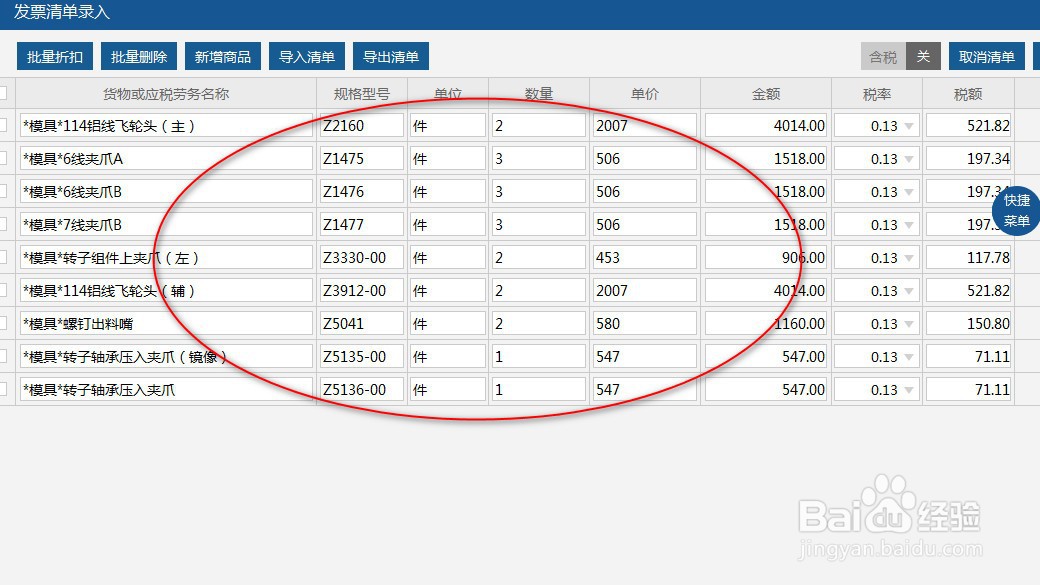Click the 货物或应税劳务名称 column header
The image size is (1040, 585).
(166, 94)
